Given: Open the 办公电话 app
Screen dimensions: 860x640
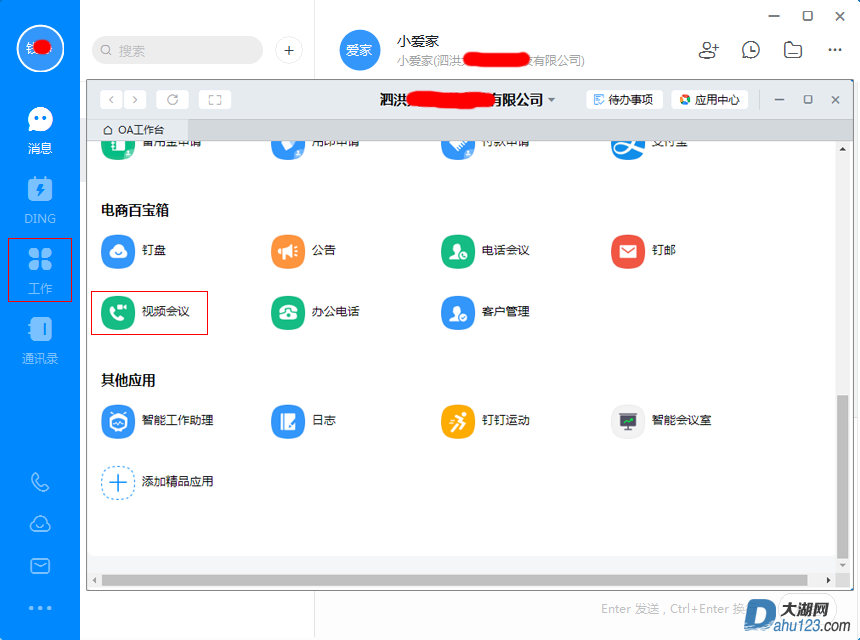Looking at the screenshot, I should (315, 313).
